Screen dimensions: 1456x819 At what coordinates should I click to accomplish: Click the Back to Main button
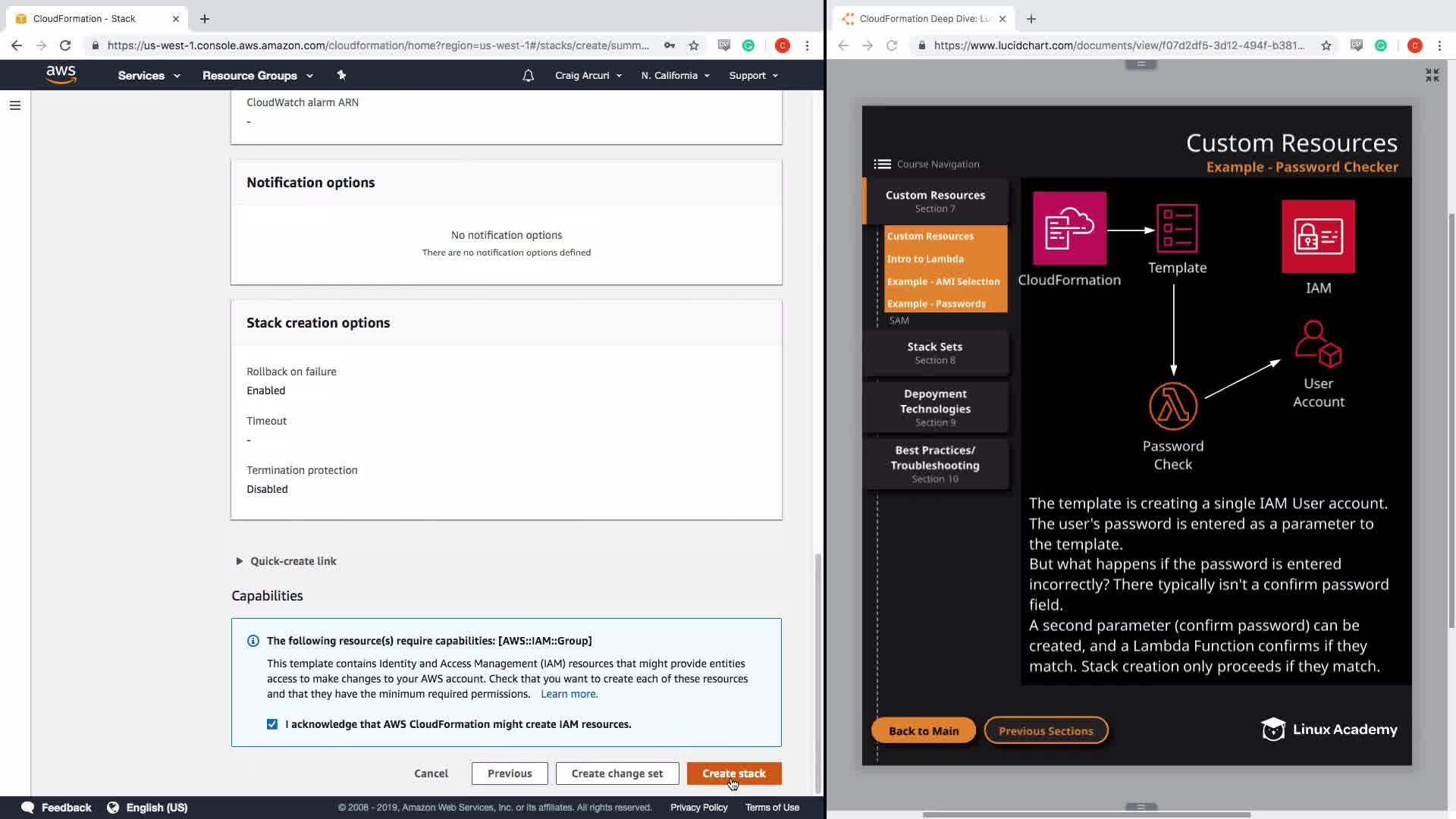pos(923,731)
